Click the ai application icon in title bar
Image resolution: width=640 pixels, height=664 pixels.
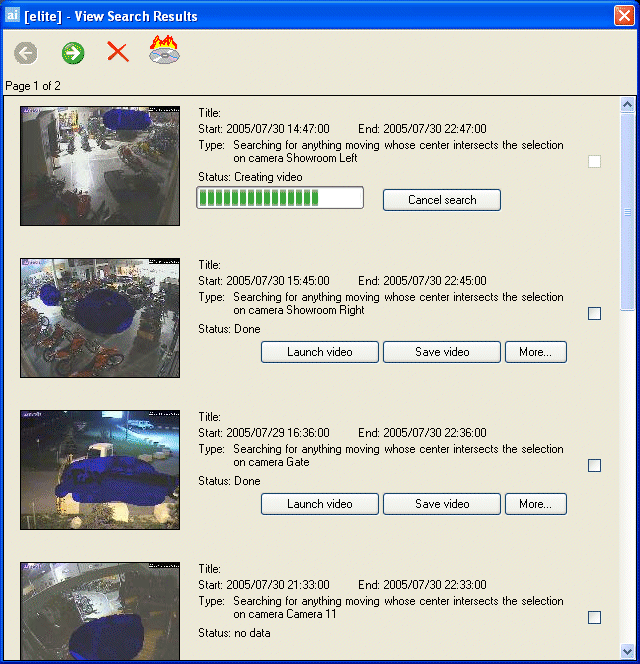coord(12,15)
